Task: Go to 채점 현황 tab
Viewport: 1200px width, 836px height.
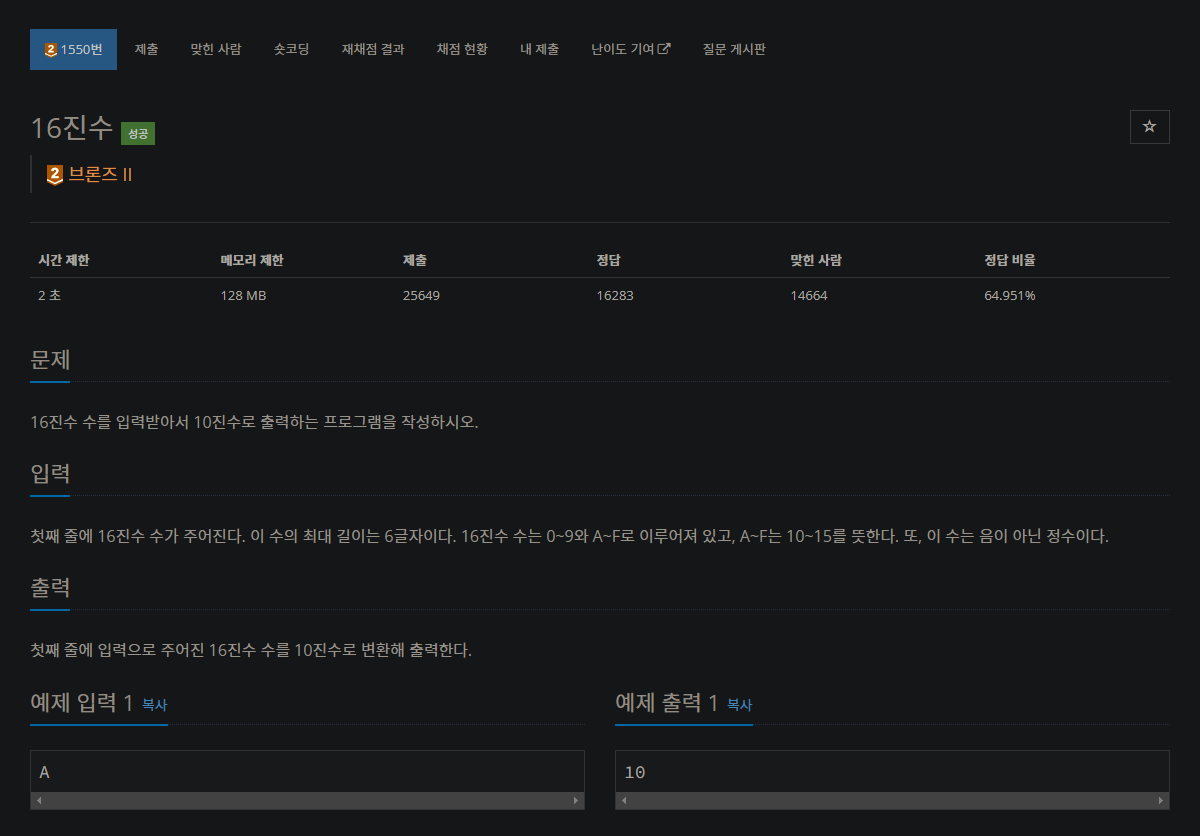Action: 462,49
